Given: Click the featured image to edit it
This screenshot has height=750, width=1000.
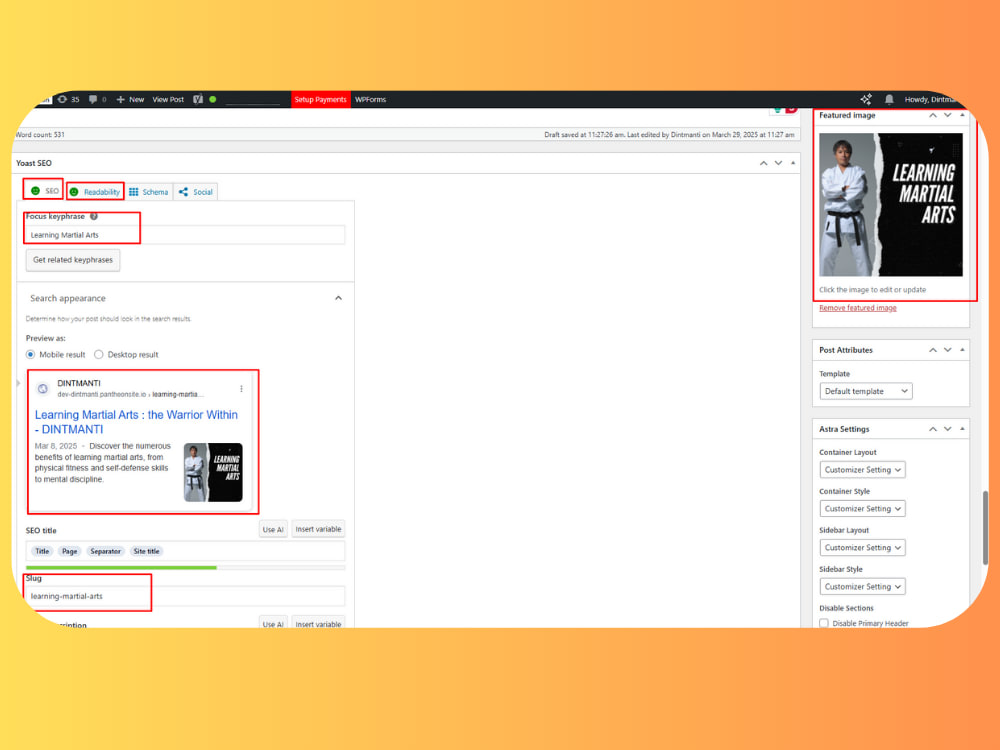Looking at the screenshot, I should pyautogui.click(x=890, y=205).
